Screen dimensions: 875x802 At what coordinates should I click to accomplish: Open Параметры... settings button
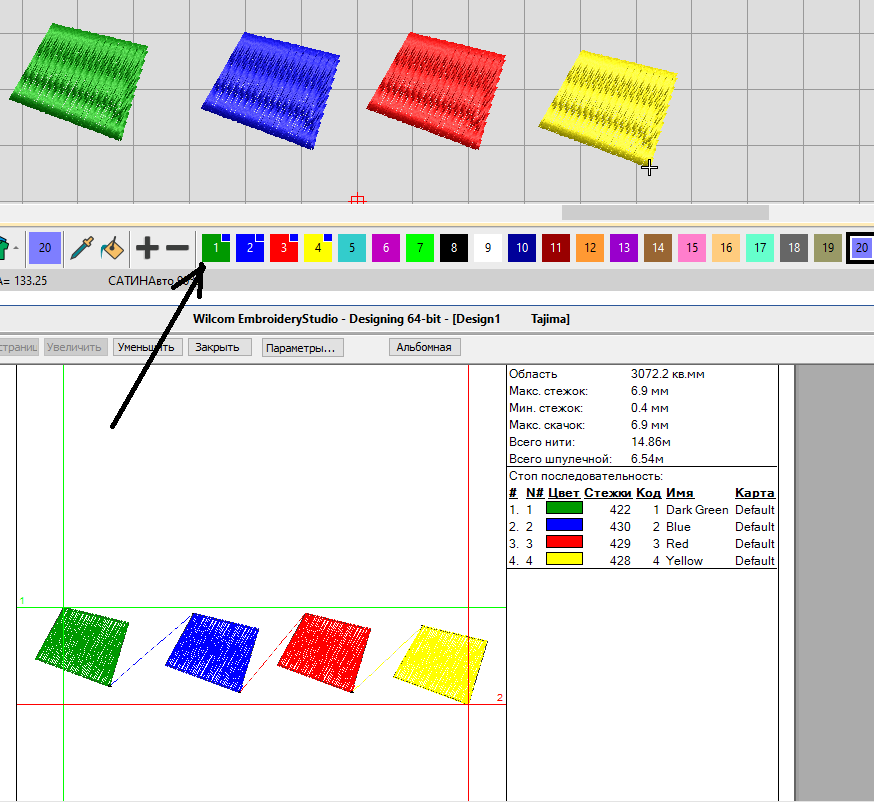pyautogui.click(x=303, y=348)
